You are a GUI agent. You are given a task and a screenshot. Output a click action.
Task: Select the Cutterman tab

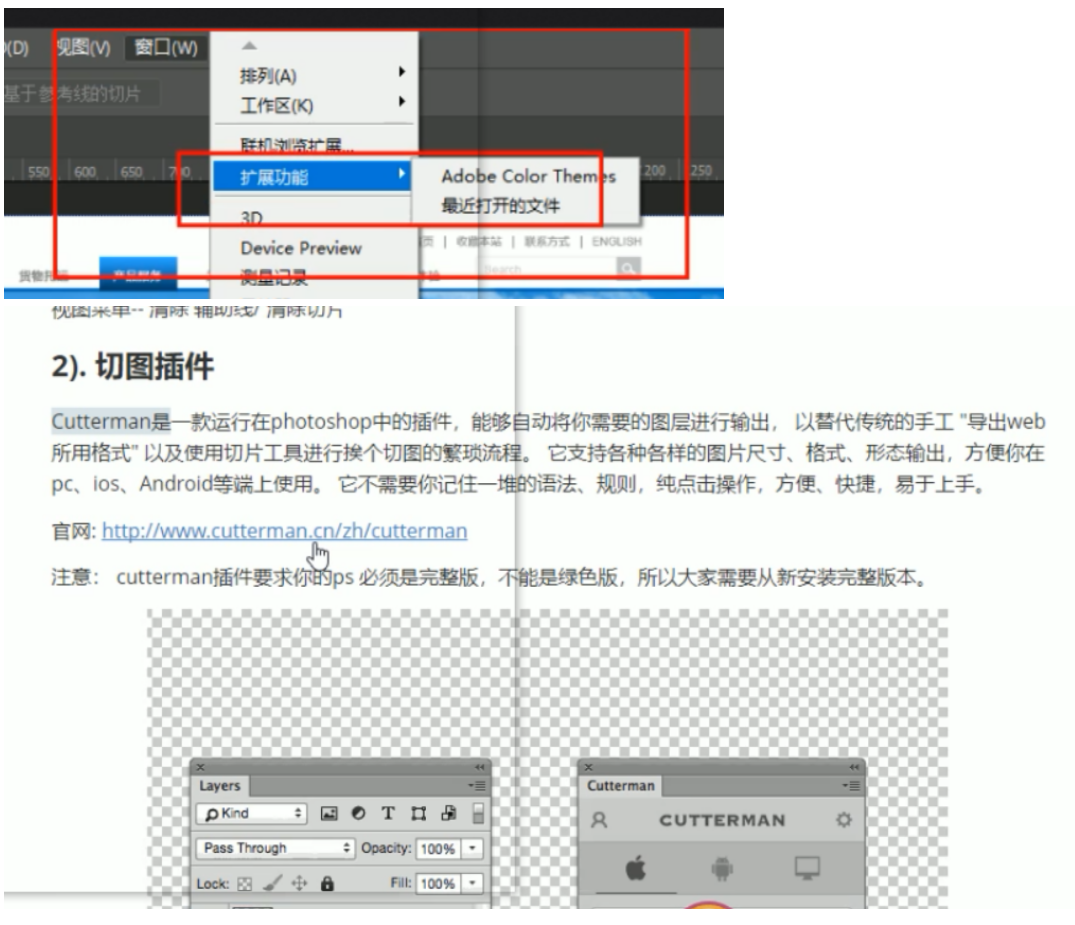point(621,786)
